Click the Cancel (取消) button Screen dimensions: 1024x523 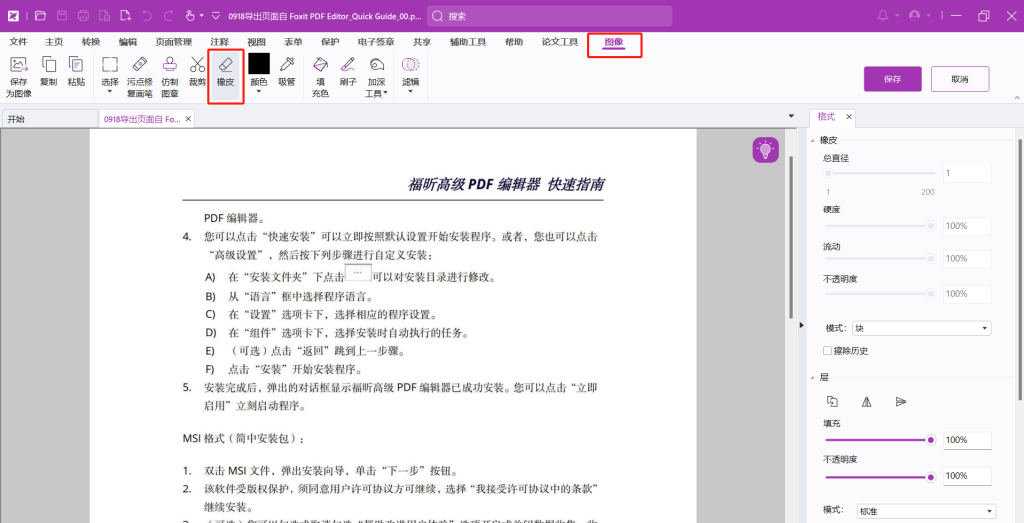point(960,79)
